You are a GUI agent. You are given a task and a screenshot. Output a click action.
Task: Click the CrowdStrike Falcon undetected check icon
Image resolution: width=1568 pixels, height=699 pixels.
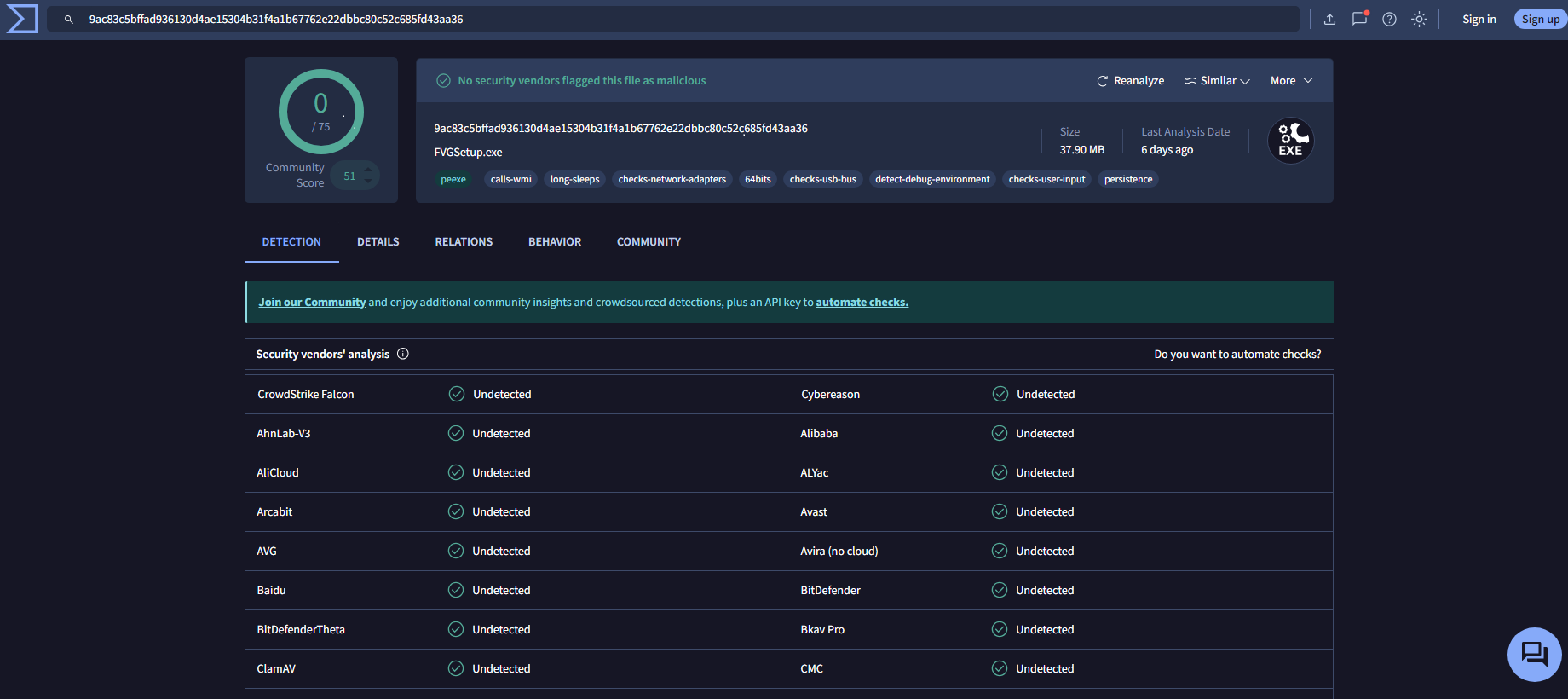click(457, 394)
